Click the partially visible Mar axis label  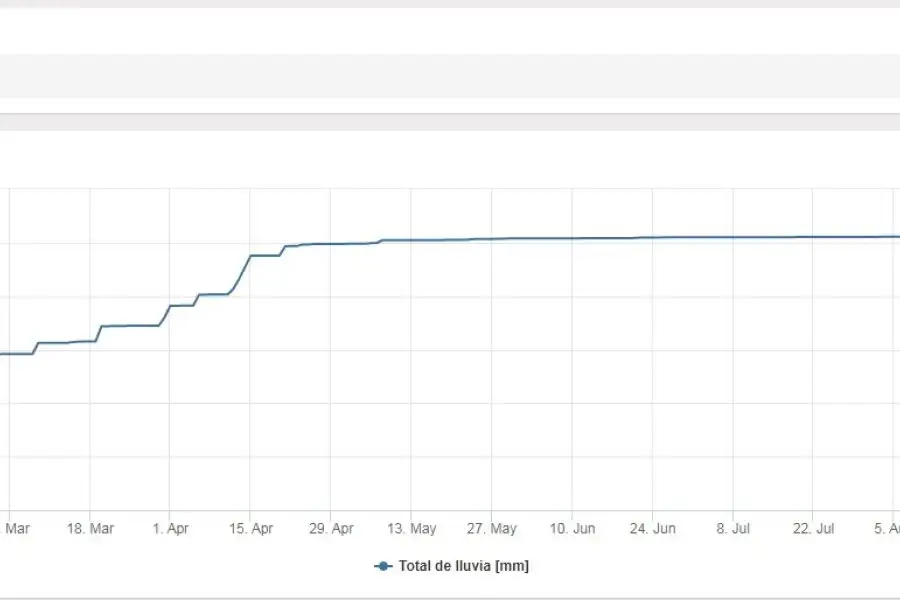coord(15,528)
